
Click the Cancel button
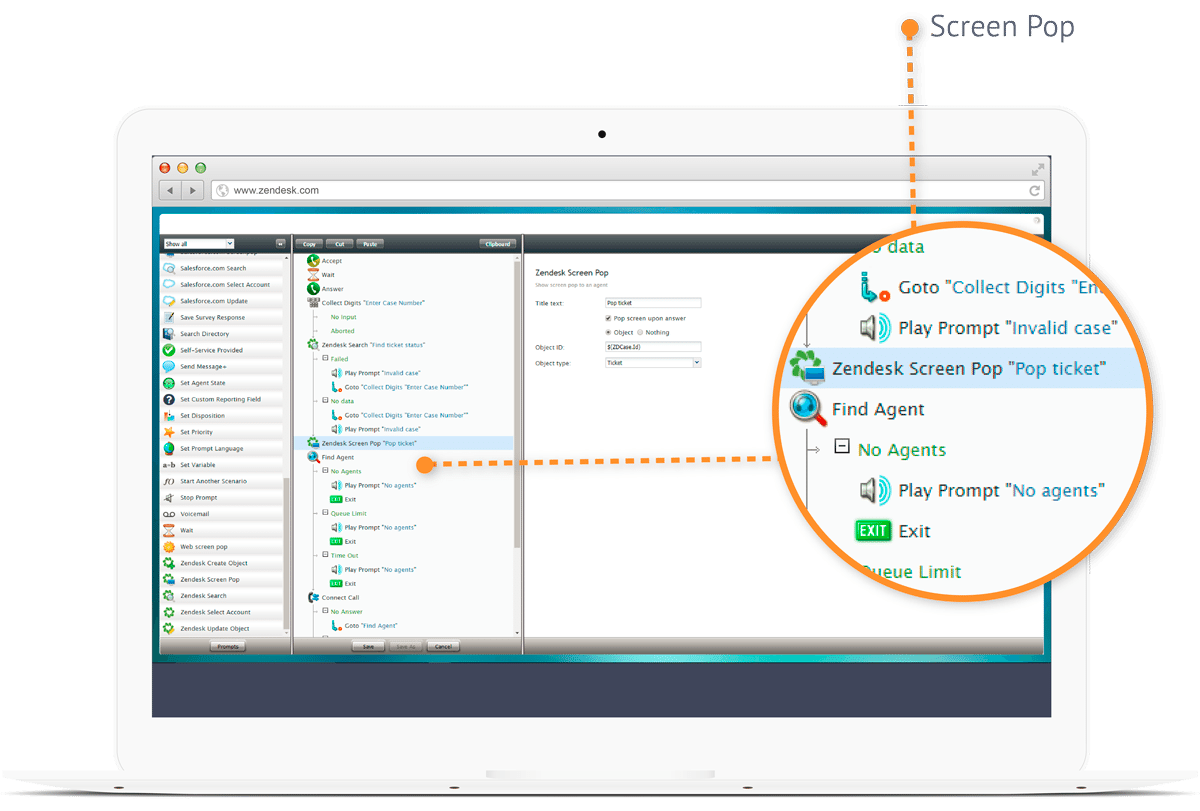click(x=443, y=646)
